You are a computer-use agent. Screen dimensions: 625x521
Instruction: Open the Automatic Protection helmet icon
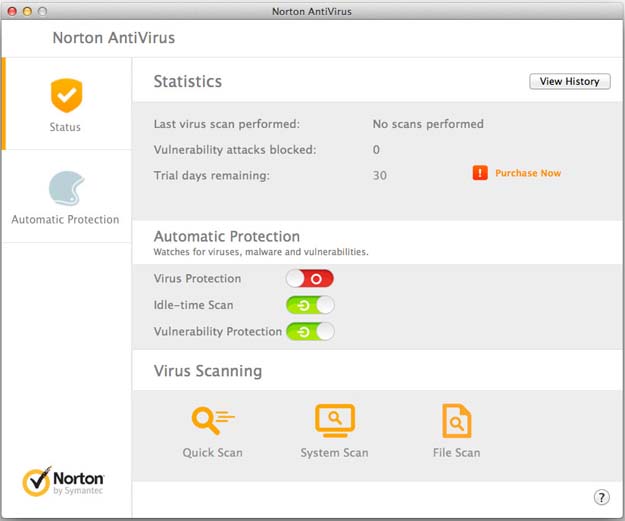pos(67,188)
